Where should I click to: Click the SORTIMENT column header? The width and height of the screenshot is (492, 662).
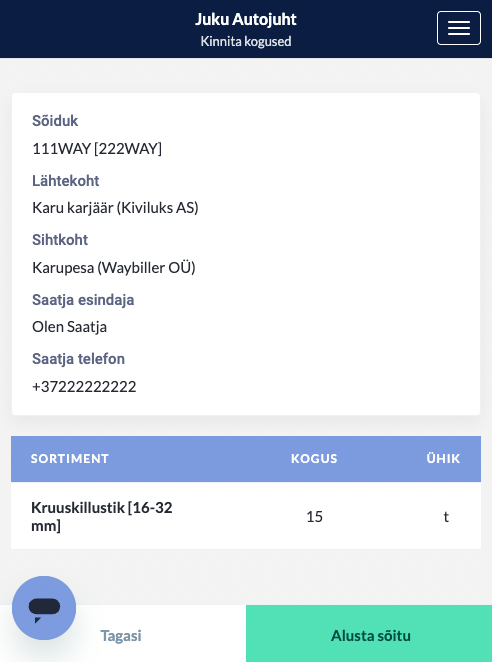pos(70,459)
